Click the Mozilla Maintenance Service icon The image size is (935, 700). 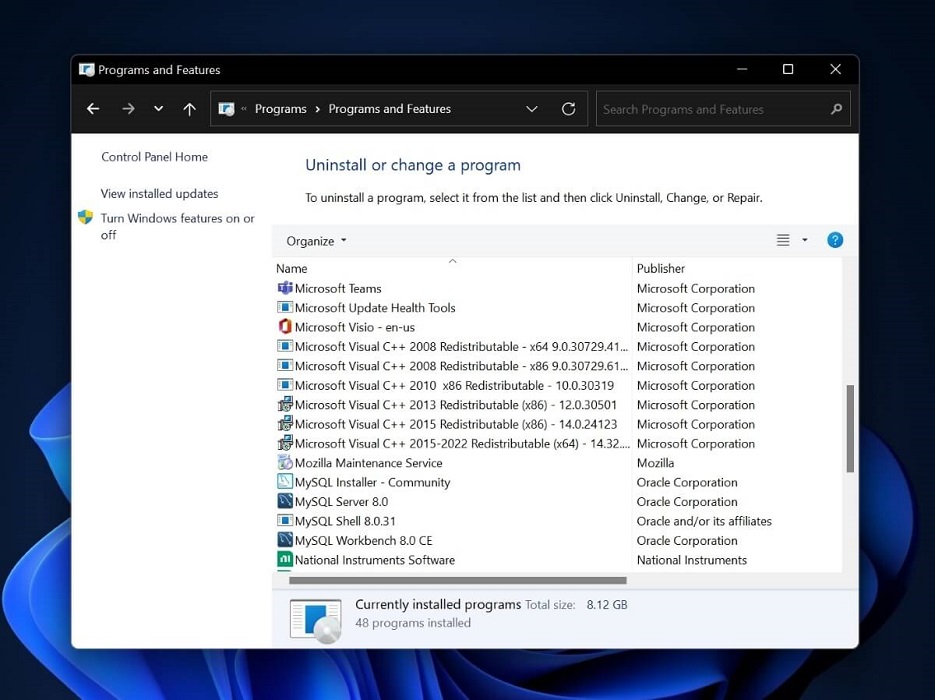click(x=286, y=463)
